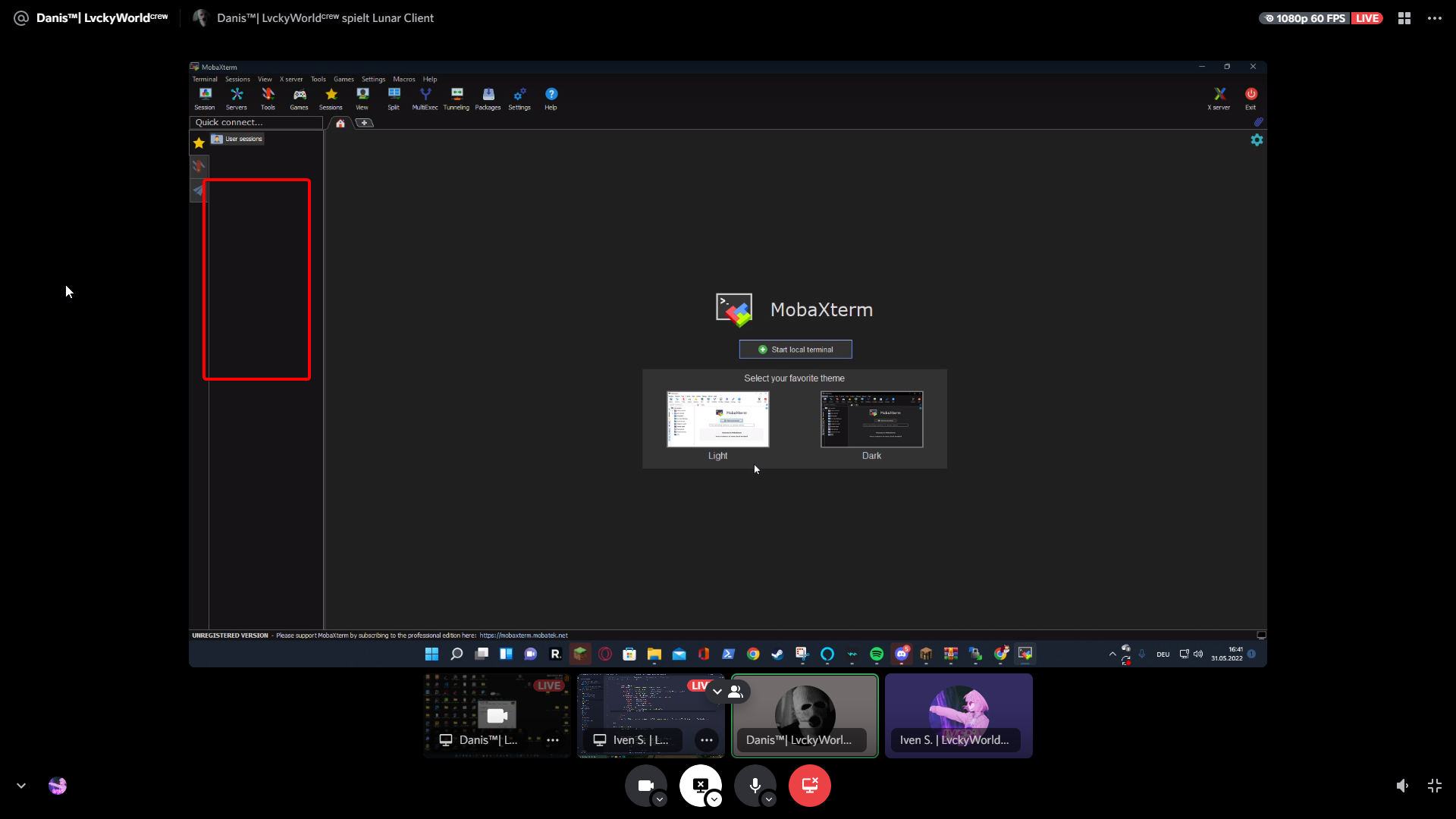1456x819 pixels.
Task: Mute the microphone
Action: pos(755,786)
